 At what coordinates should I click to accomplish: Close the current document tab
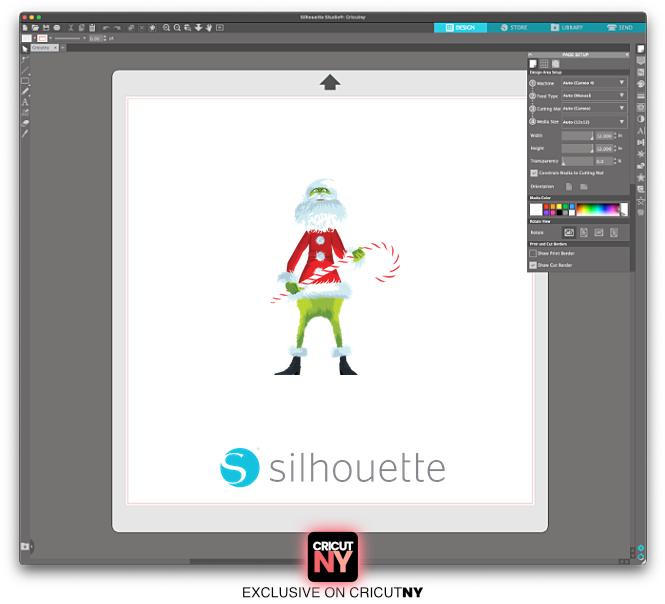[55, 48]
